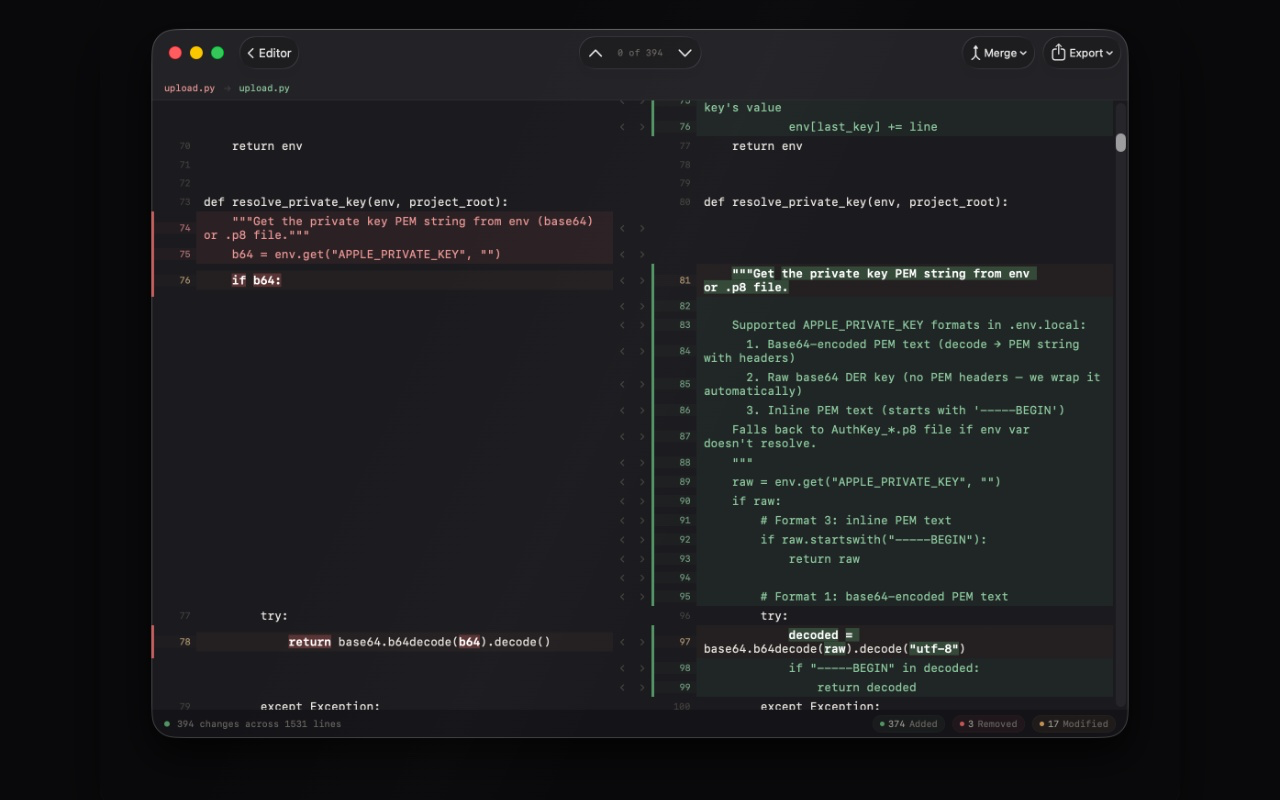The image size is (1280, 800).
Task: Click the left-pointing gutter arrow on right line 81
Action: click(x=622, y=280)
